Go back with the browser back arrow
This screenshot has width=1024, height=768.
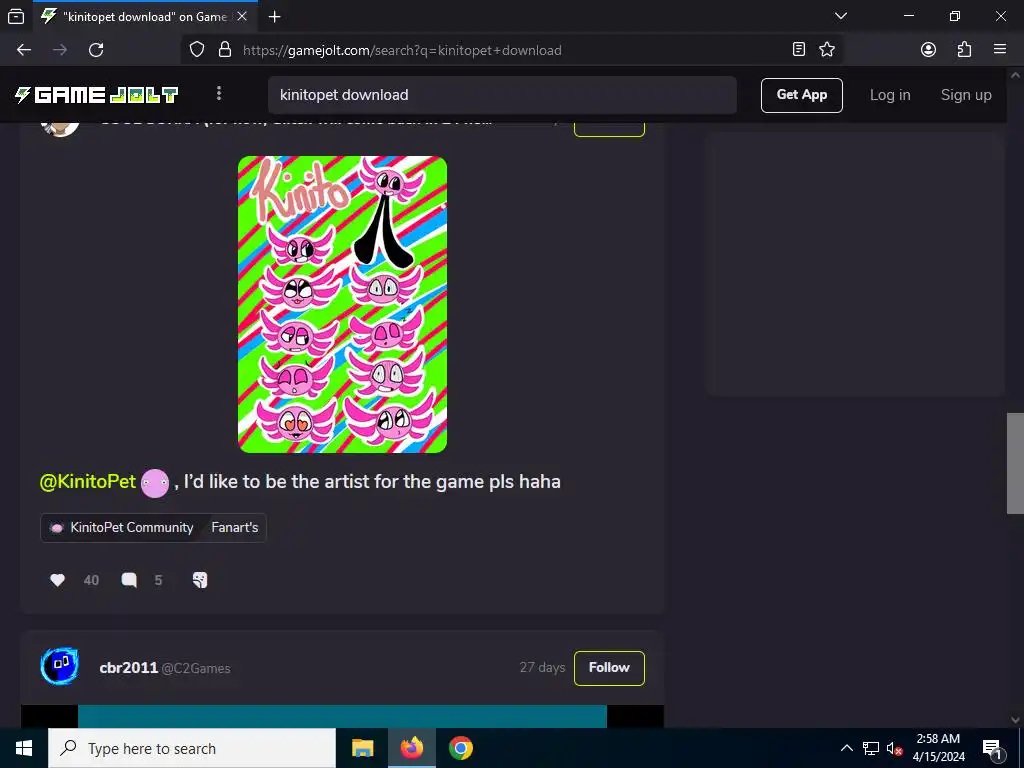point(24,50)
